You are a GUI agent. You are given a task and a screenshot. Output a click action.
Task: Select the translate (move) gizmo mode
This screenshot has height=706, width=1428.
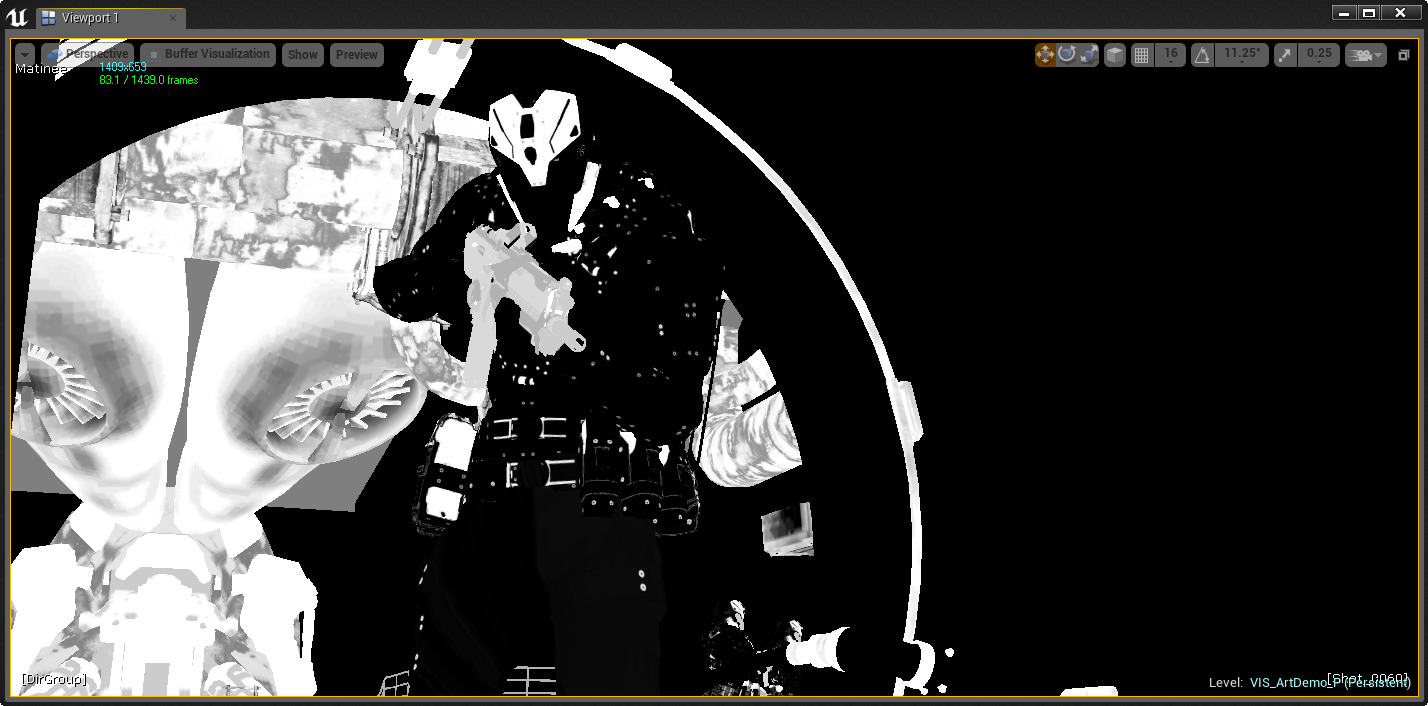[x=1045, y=55]
